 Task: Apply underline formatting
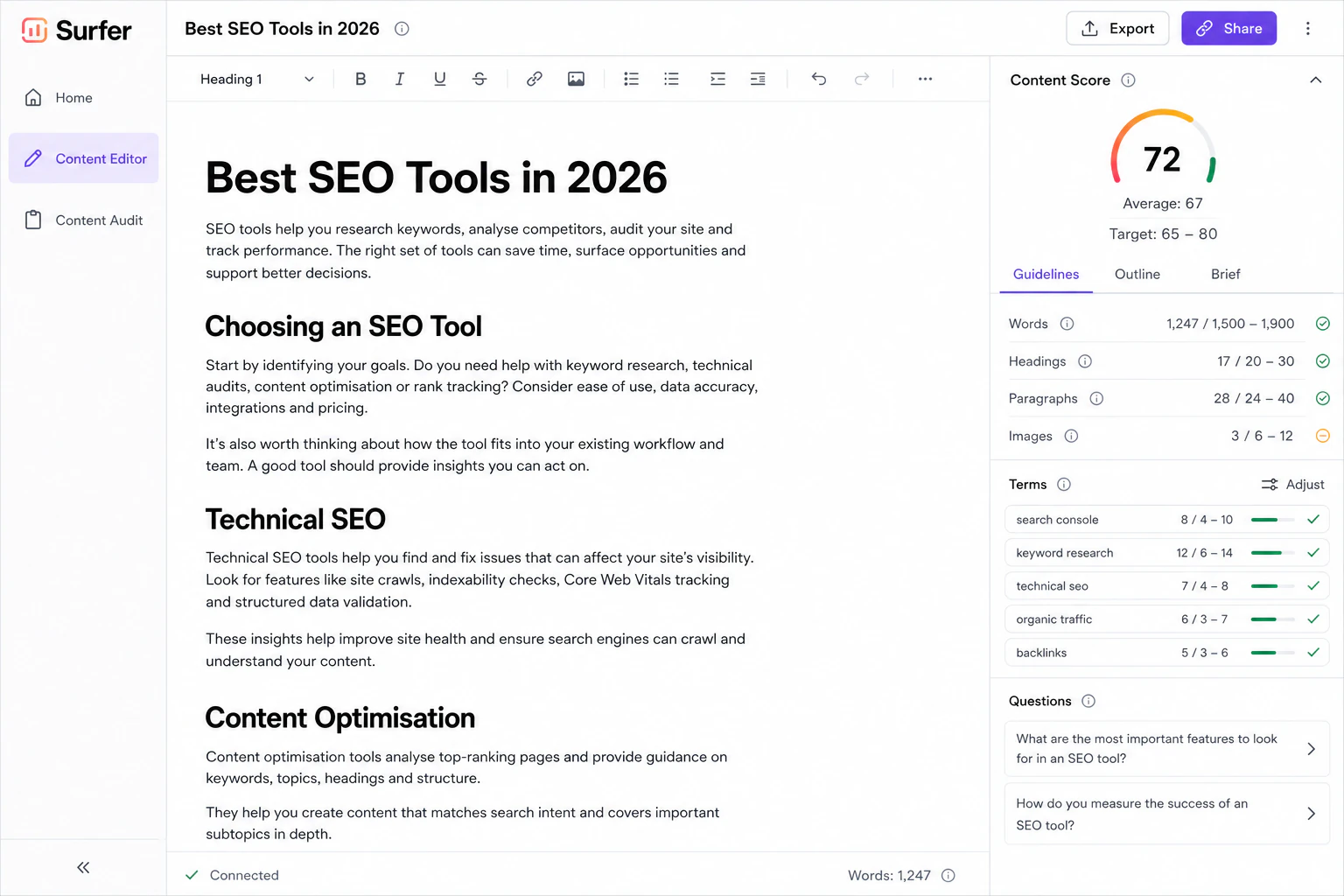point(440,79)
